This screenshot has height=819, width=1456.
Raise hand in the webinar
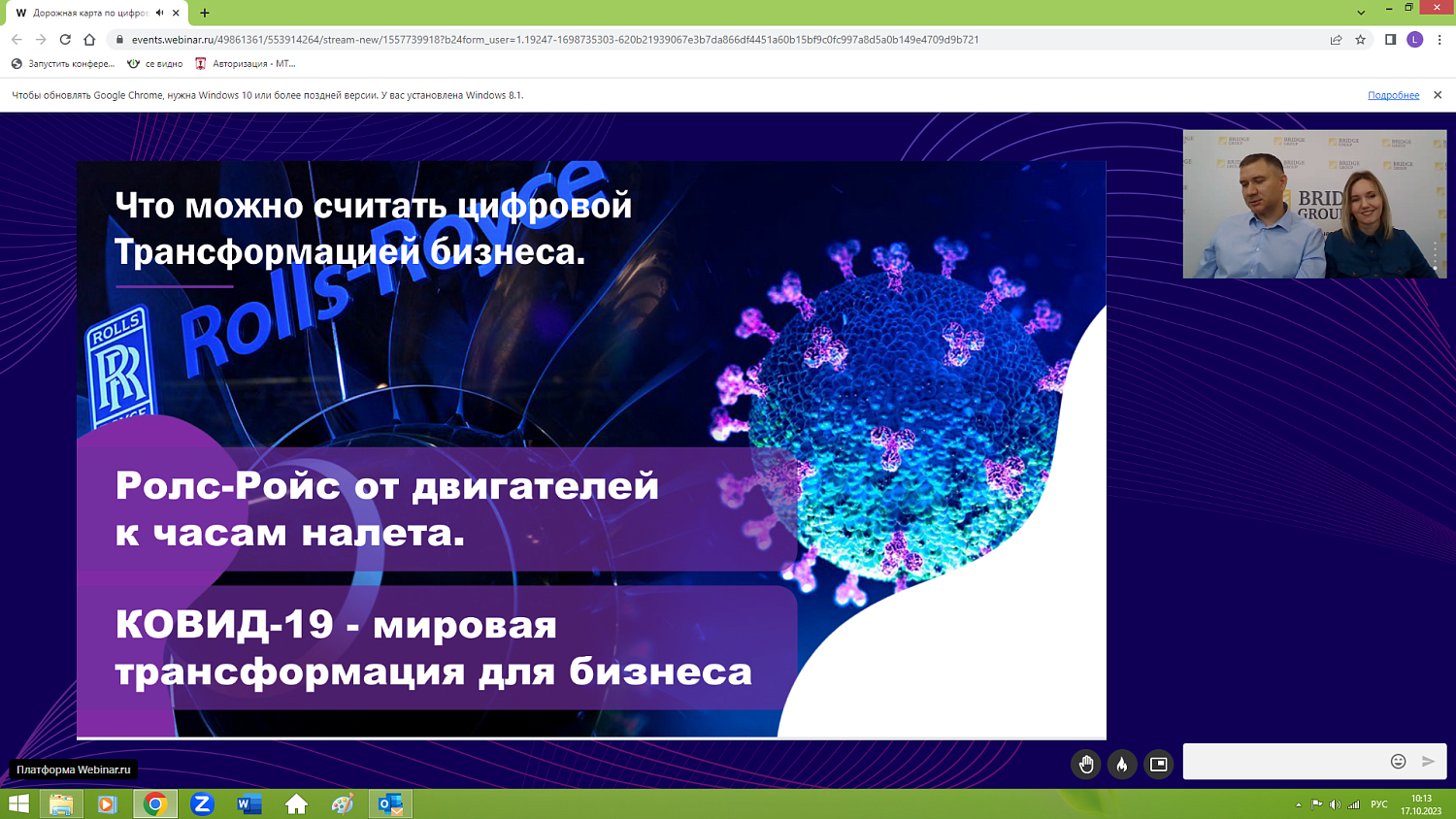[1085, 765]
